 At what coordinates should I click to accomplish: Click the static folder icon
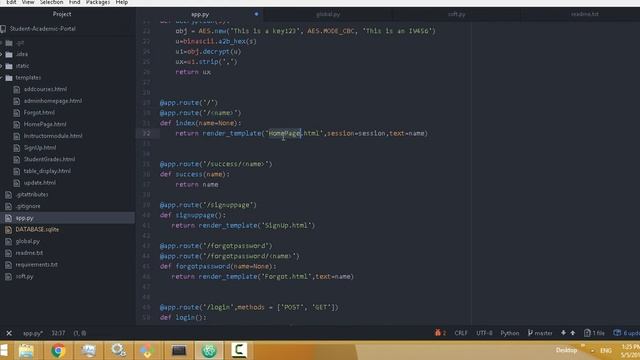pyautogui.click(x=9, y=66)
